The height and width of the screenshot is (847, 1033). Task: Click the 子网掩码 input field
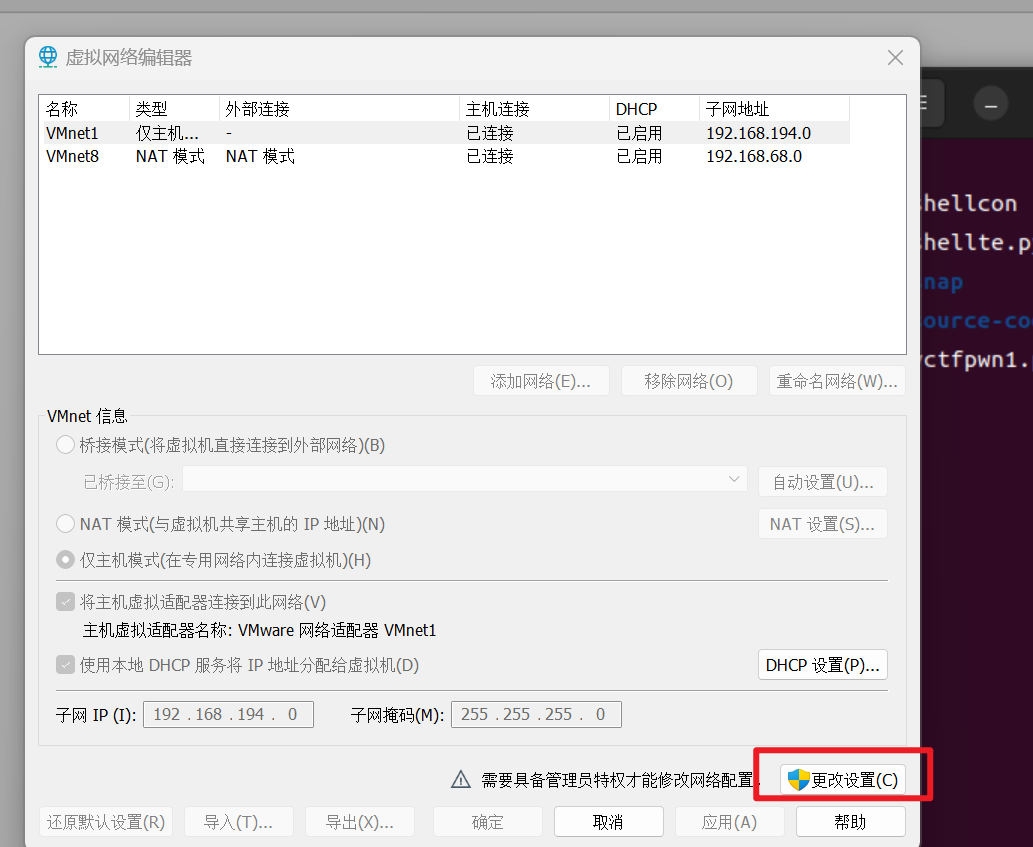[536, 714]
